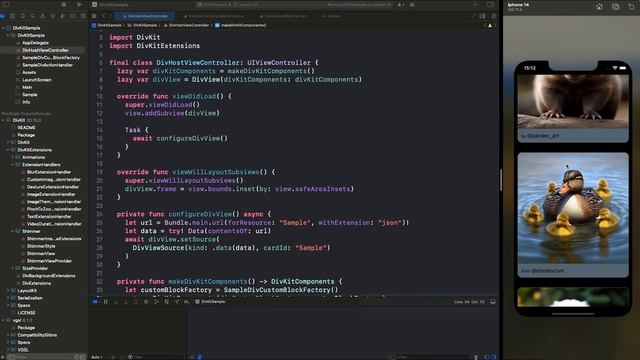The image size is (640, 360).
Task: Switch to third editor tab
Action: click(283, 16)
